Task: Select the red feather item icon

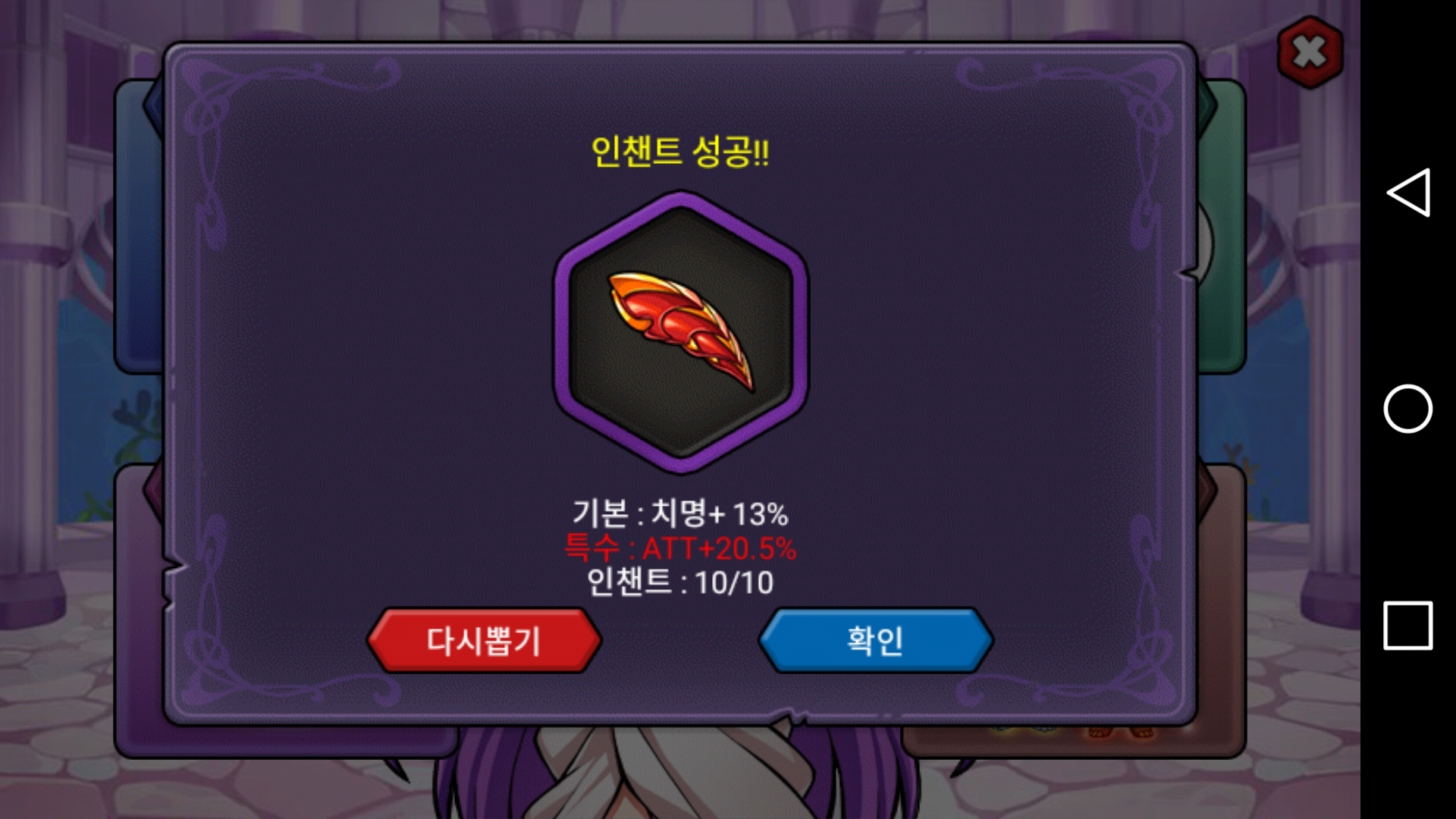Action: 681,331
